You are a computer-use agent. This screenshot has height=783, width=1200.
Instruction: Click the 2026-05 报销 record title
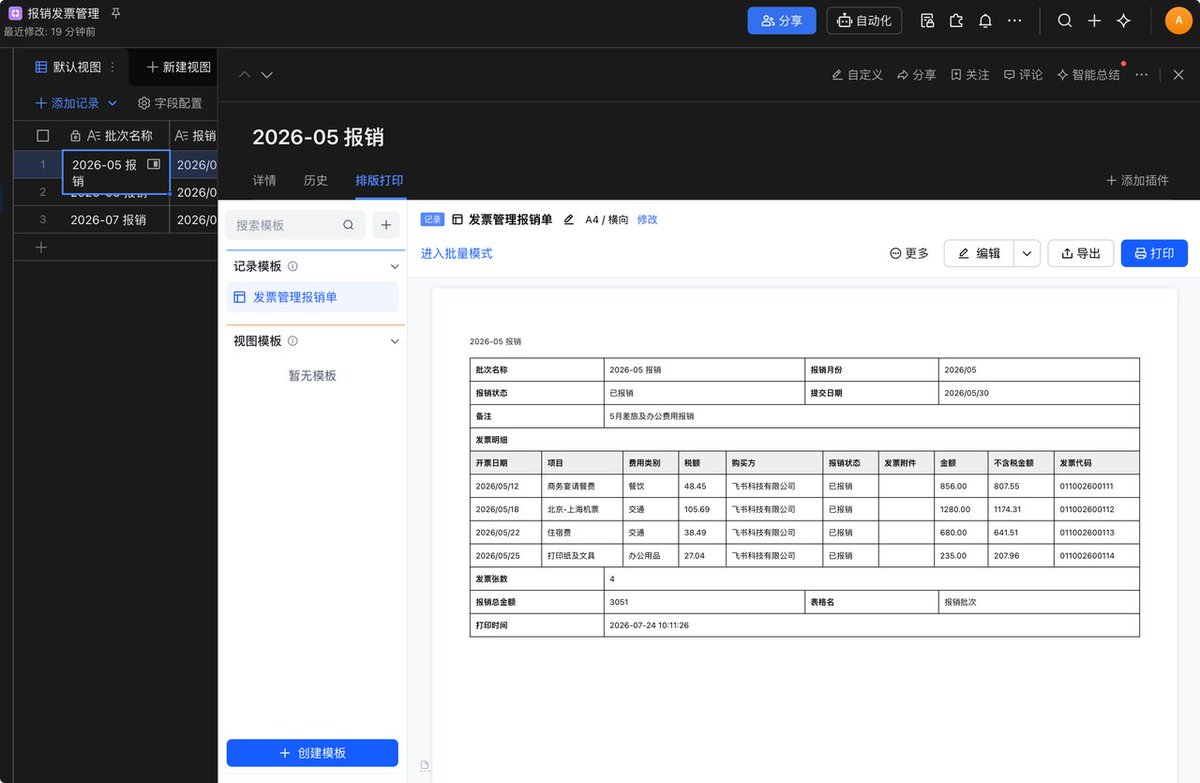(x=318, y=137)
